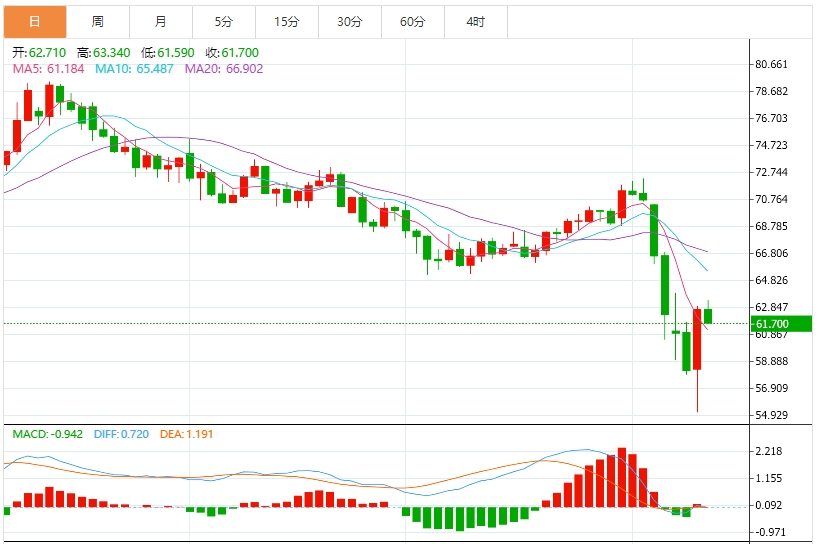Click the tallest red MACD histogram bar
This screenshot has width=825, height=544.
point(622,477)
